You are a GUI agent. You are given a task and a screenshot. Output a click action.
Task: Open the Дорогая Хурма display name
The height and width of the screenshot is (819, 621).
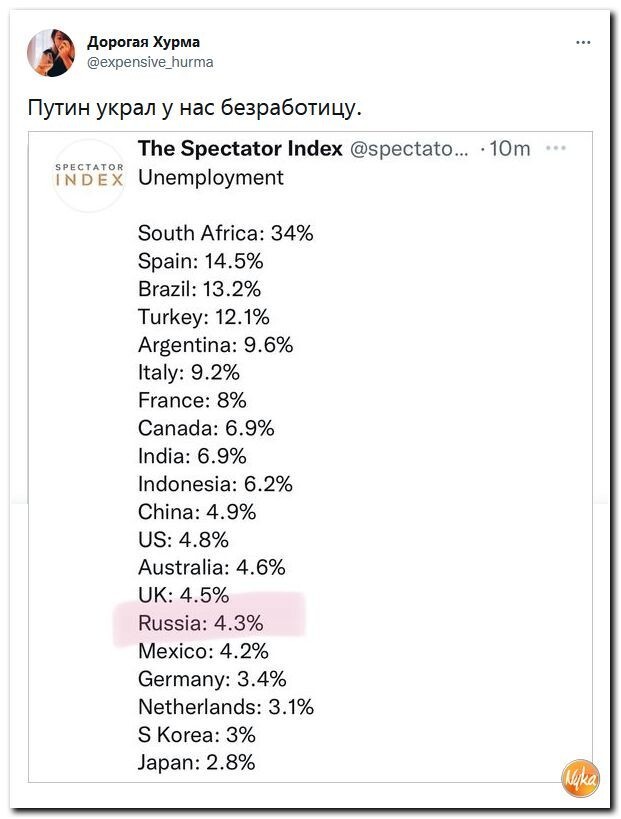point(143,42)
